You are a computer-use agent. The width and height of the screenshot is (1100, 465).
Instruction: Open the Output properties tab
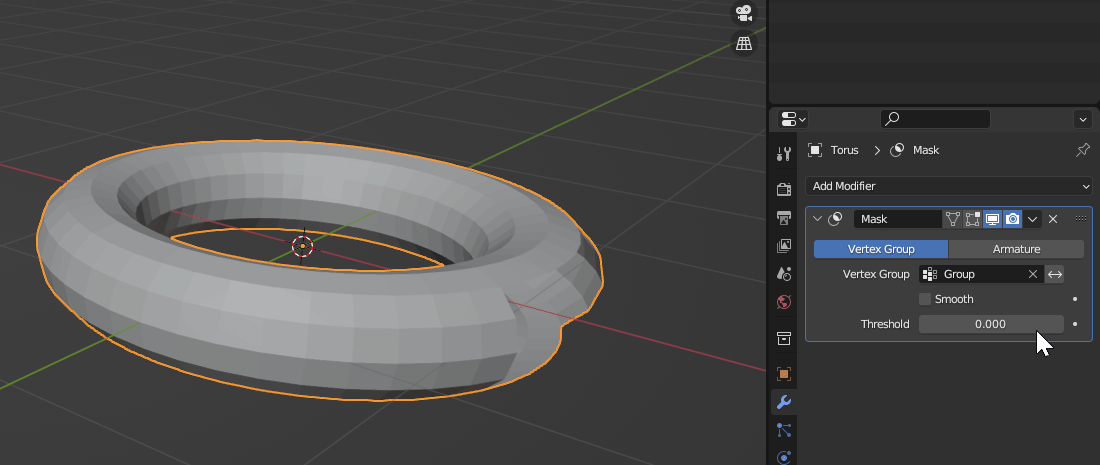coord(784,217)
